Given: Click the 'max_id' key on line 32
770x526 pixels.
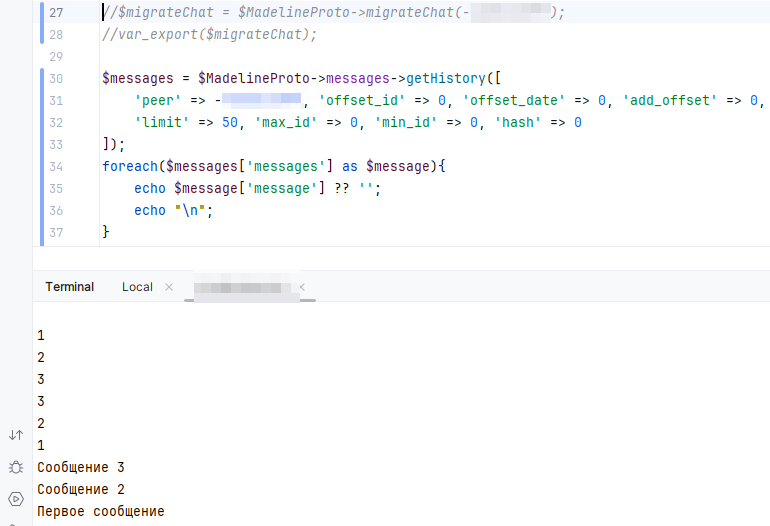Looking at the screenshot, I should [286, 122].
